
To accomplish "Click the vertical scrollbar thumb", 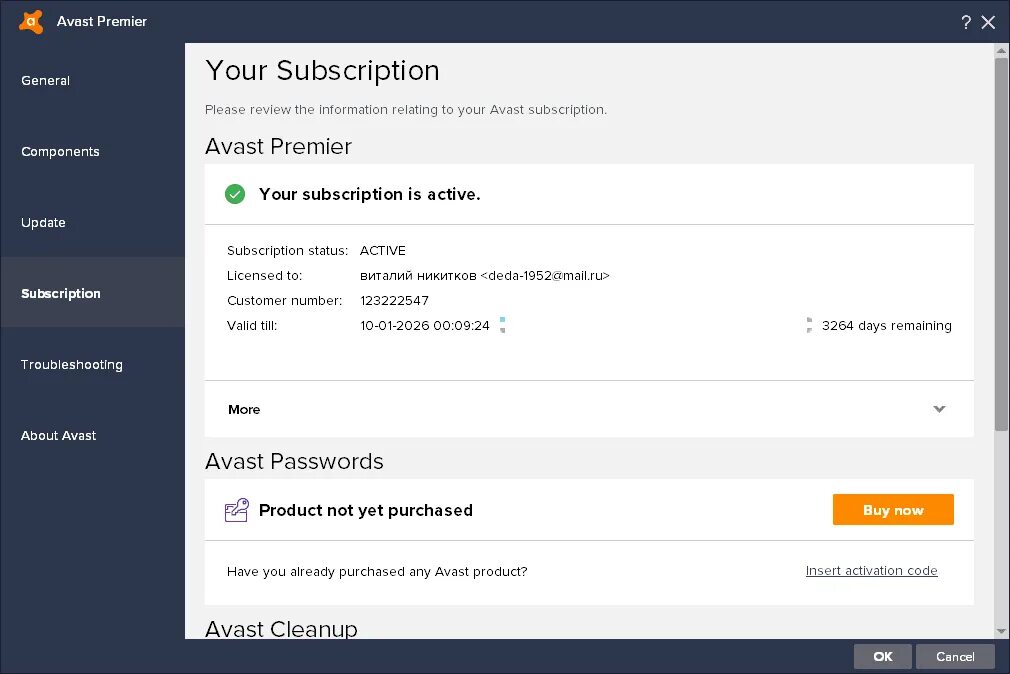I will pyautogui.click(x=1001, y=245).
